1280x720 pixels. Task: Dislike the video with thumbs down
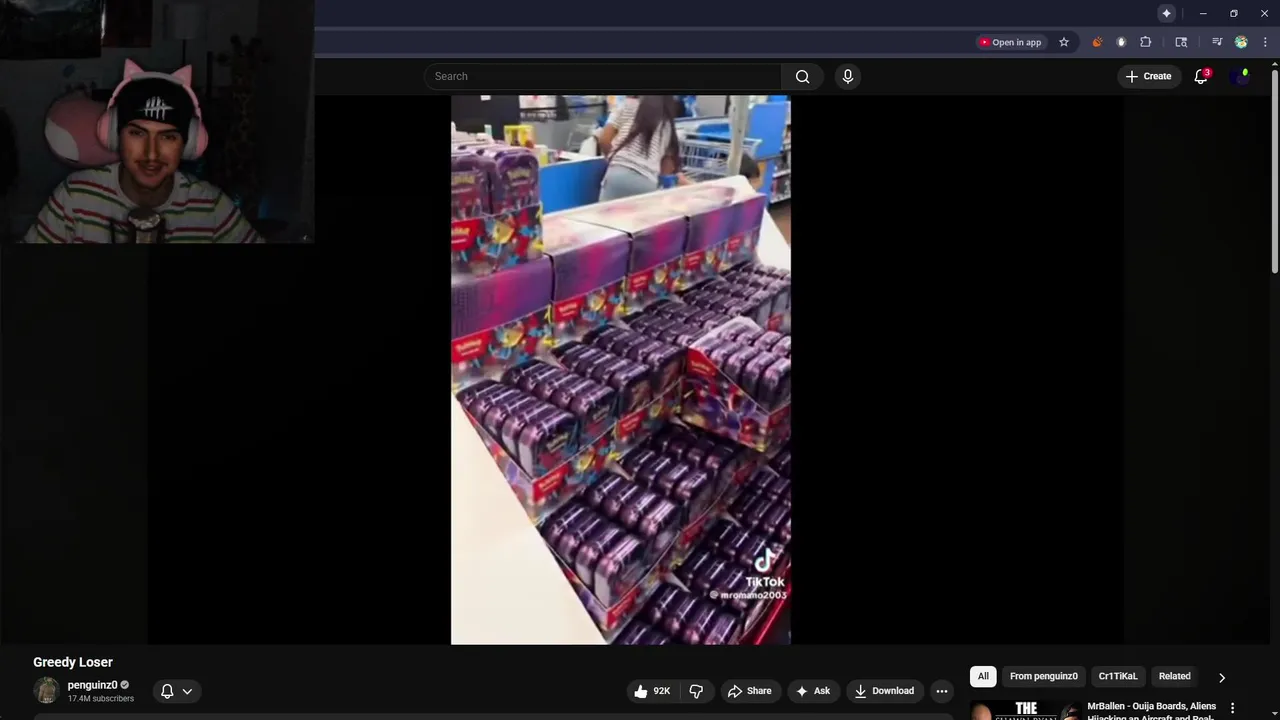(696, 691)
